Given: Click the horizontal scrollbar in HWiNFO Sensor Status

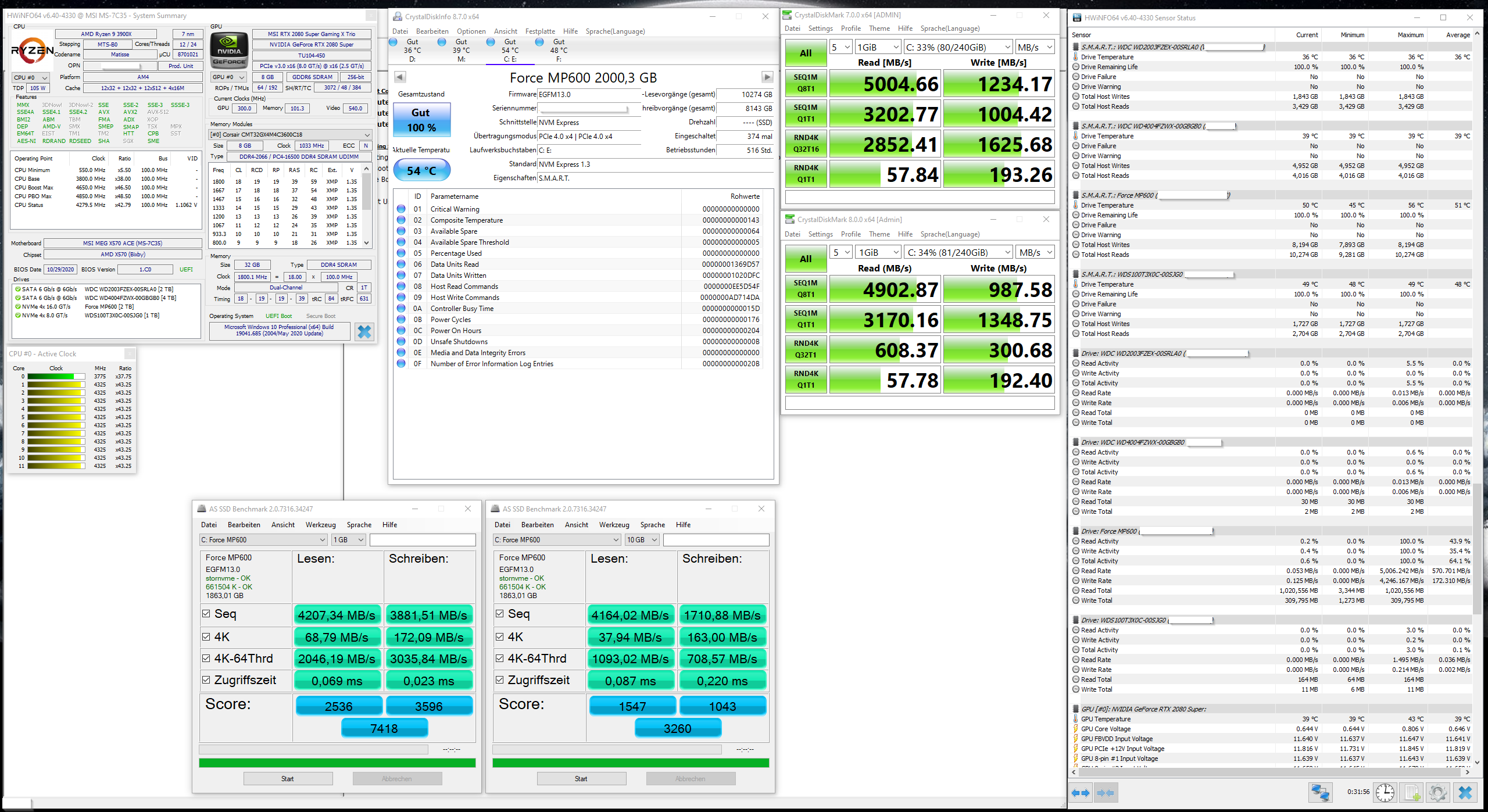Looking at the screenshot, I should click(1269, 772).
